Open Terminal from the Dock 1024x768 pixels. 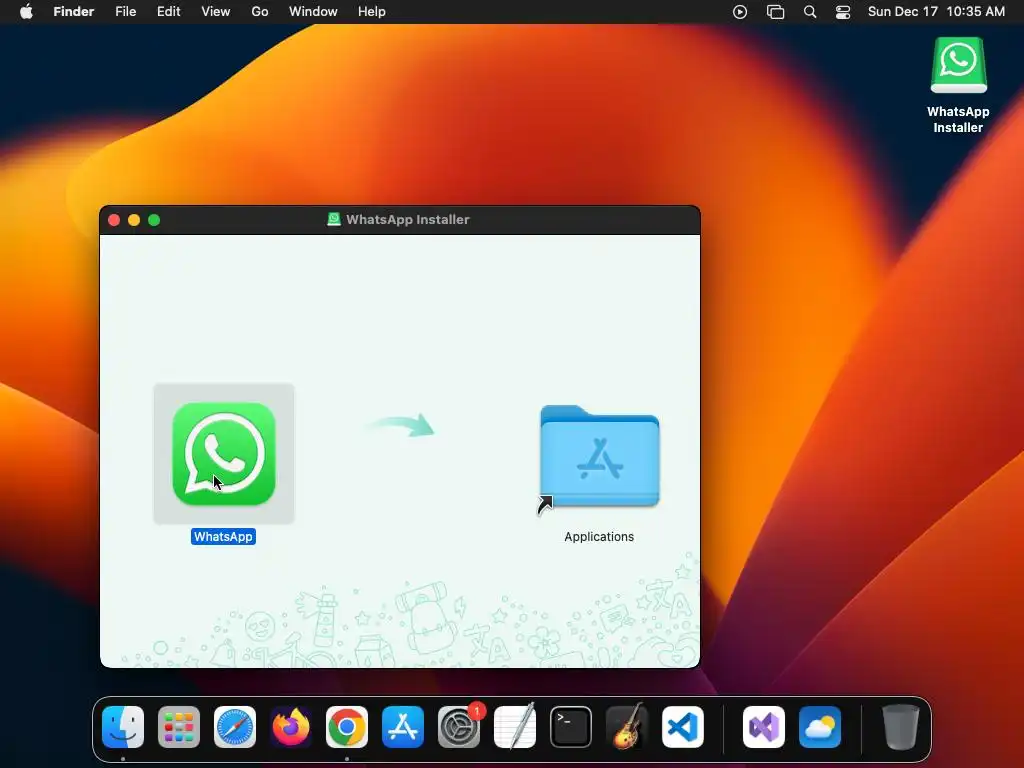tap(571, 727)
